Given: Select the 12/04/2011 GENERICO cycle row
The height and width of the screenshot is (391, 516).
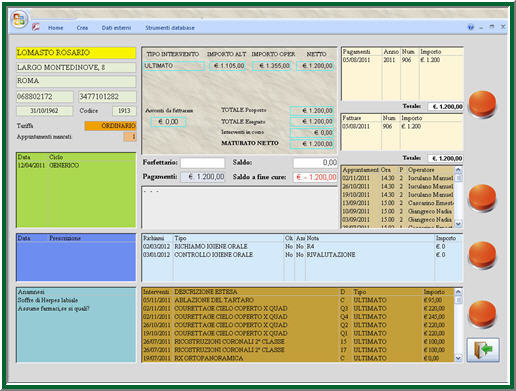Looking at the screenshot, I should click(76, 165).
